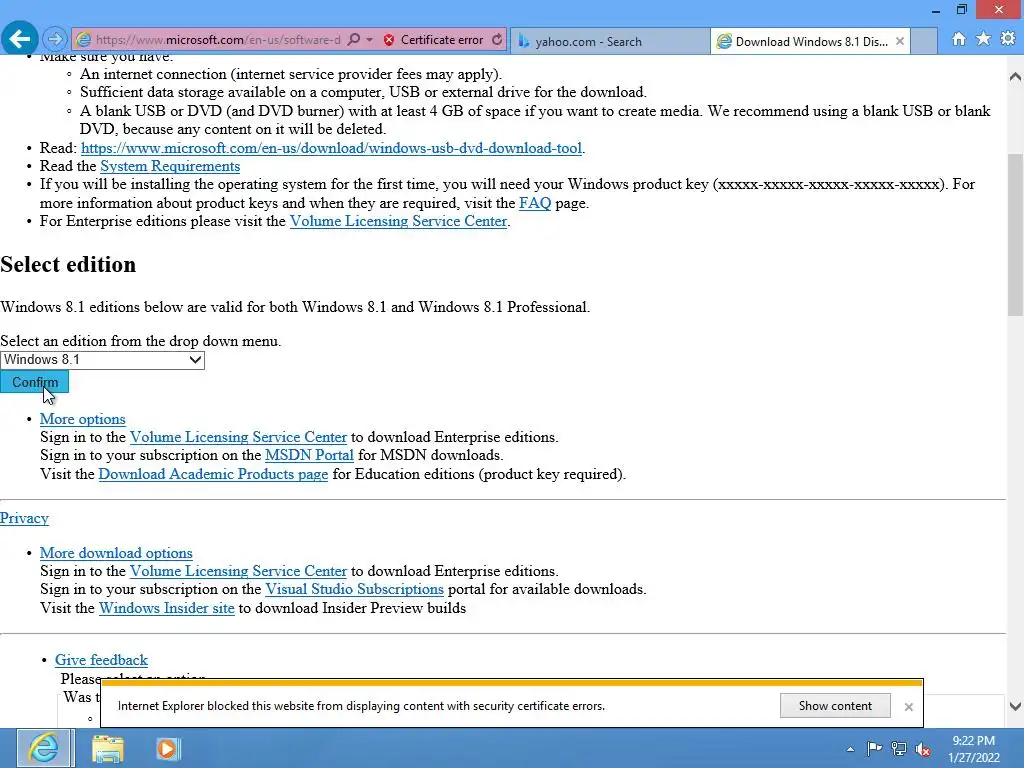This screenshot has width=1024, height=768.
Task: Open Favorites star icon
Action: coord(983,39)
